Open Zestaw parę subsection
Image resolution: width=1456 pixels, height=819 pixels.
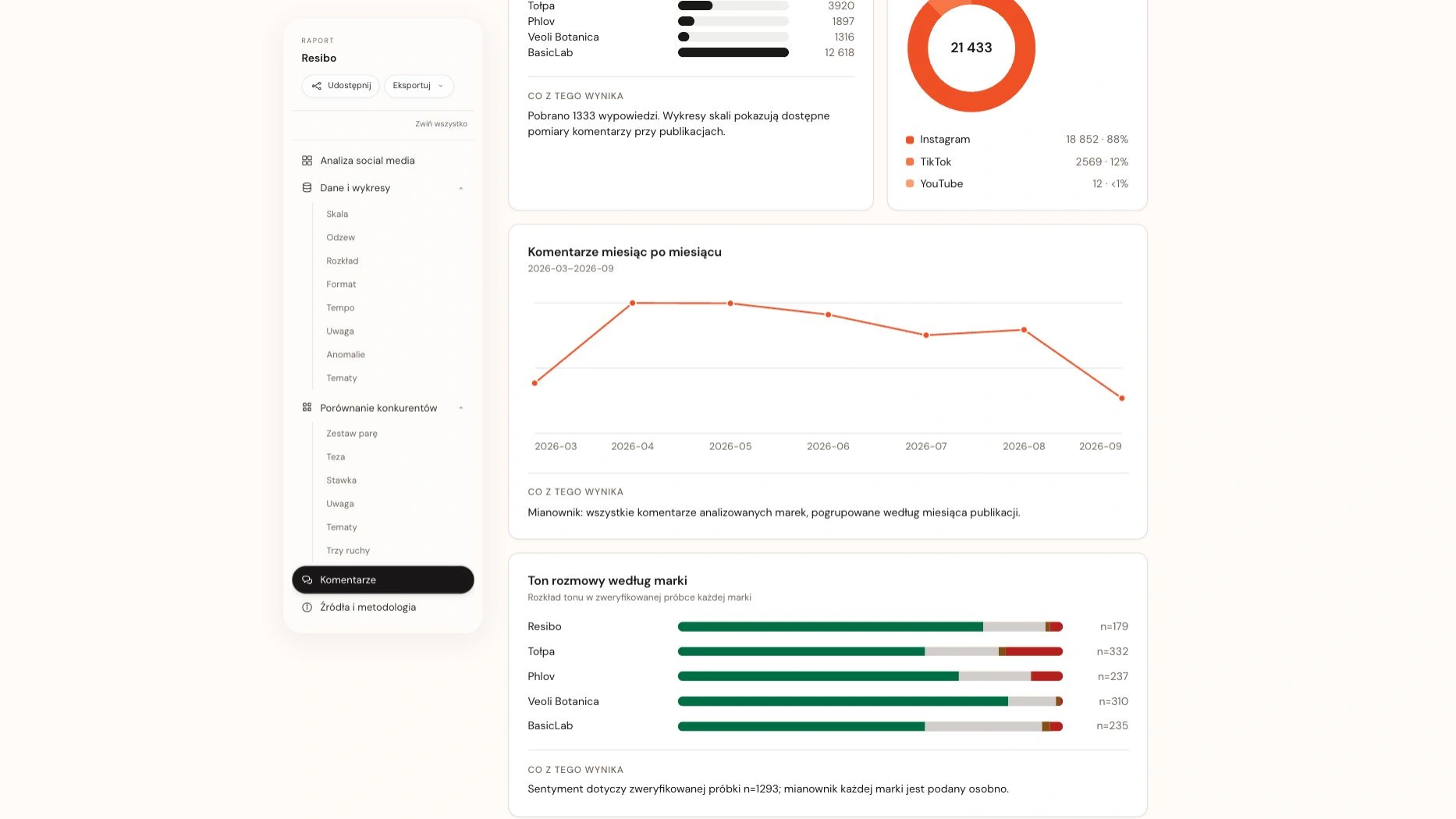(x=352, y=434)
